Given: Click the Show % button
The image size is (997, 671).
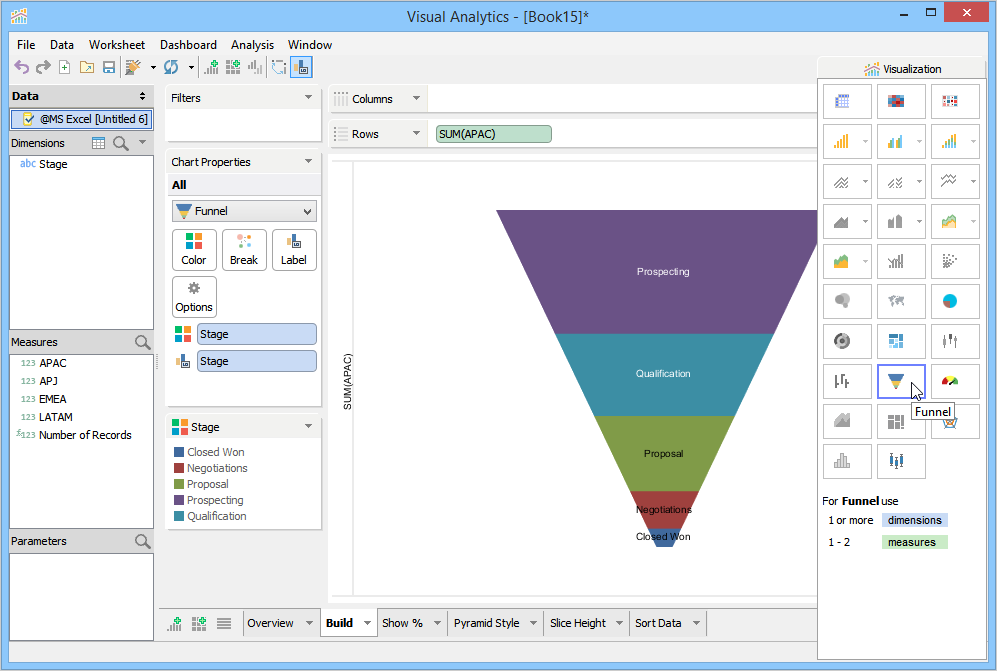Looking at the screenshot, I should click(x=402, y=623).
